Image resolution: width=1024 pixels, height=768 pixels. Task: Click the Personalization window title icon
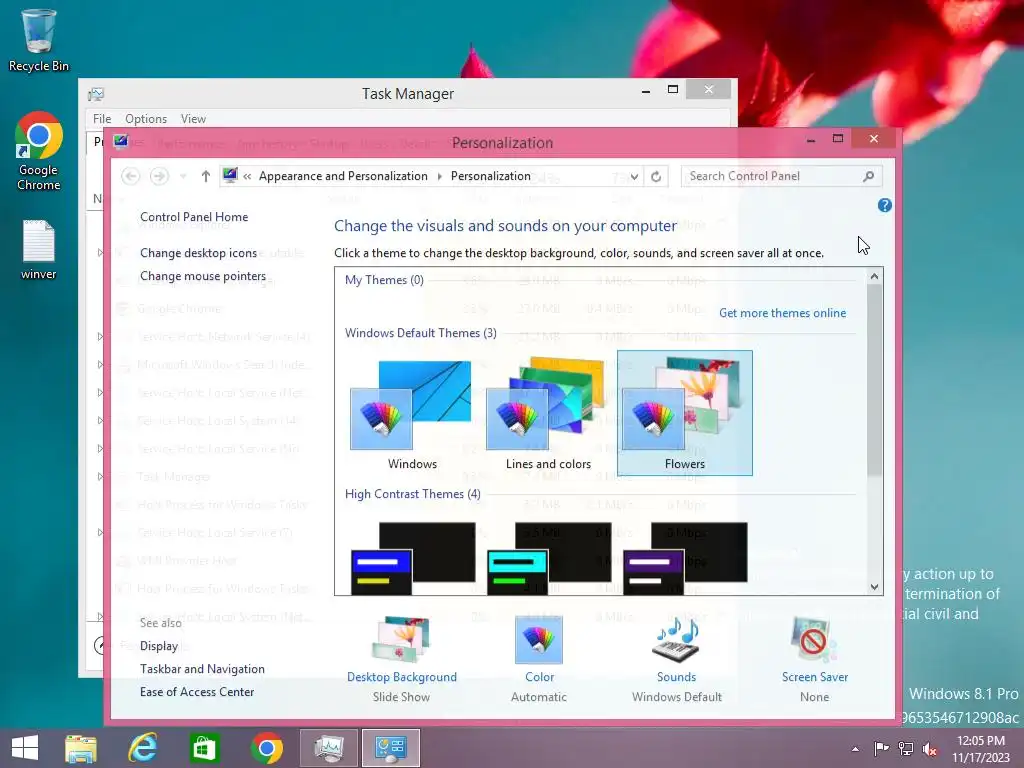pyautogui.click(x=121, y=142)
